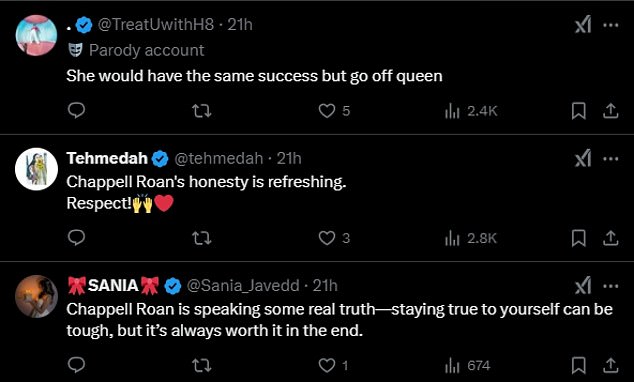The width and height of the screenshot is (634, 382).
Task: Repost Tehmedah's honesty tweet
Action: click(201, 238)
